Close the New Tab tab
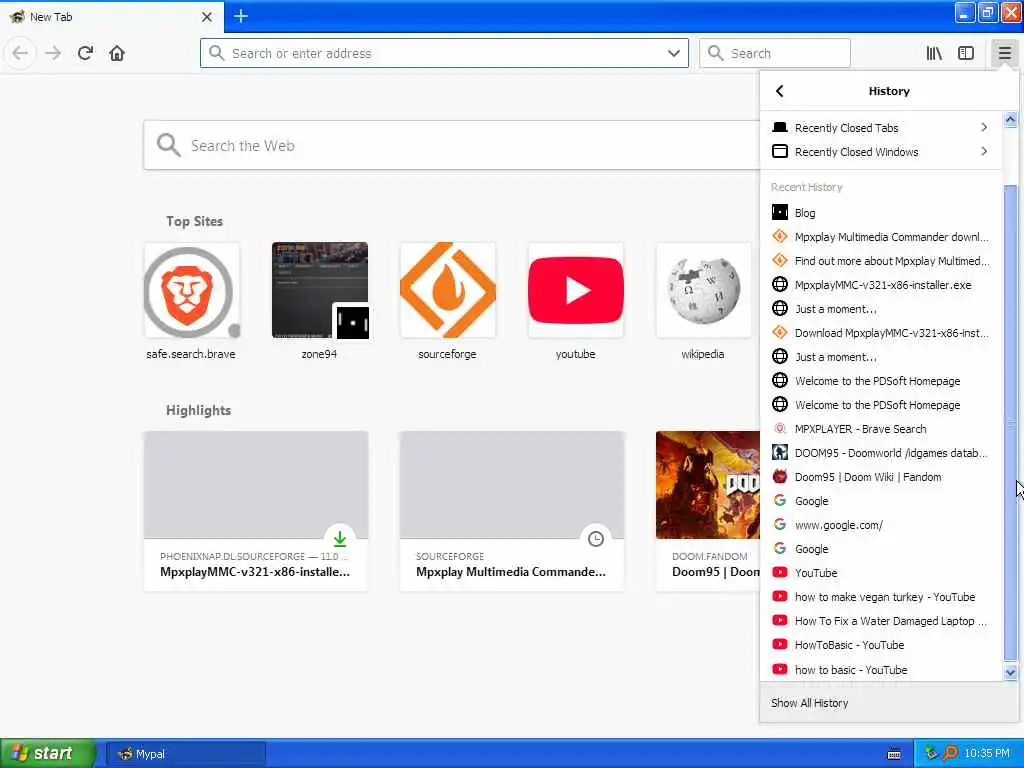This screenshot has width=1024, height=768. tap(206, 17)
